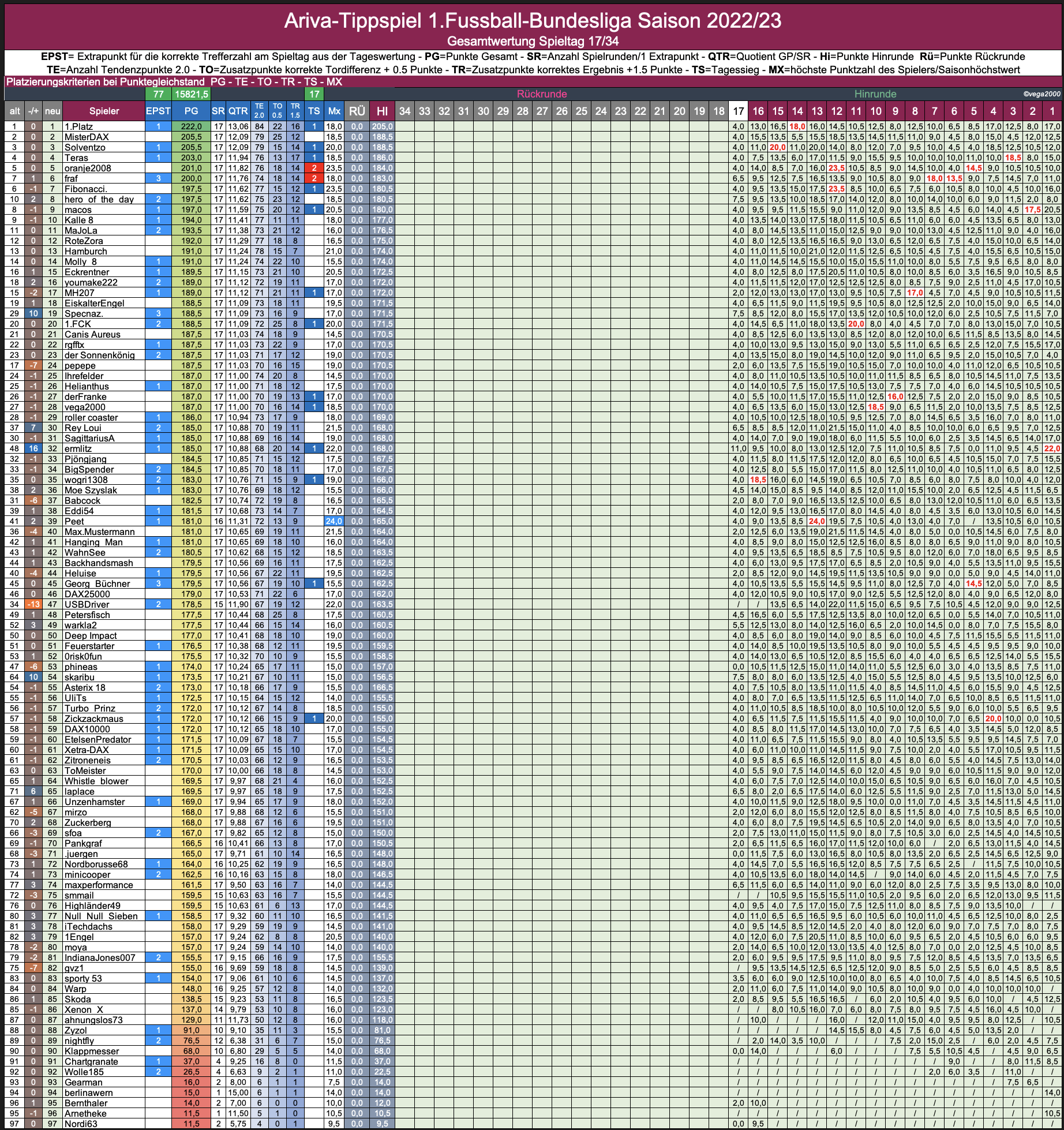Select Spieltag 34 column header

point(405,111)
